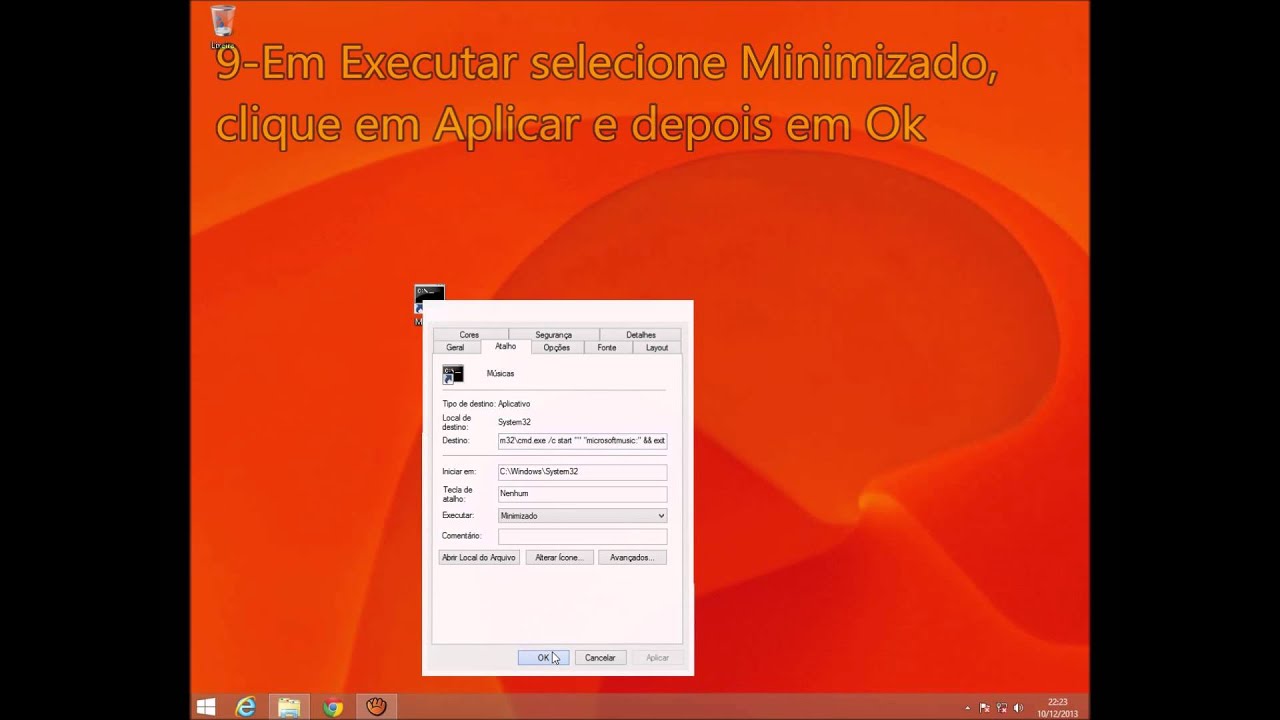Click the System32 location text

[x=514, y=422]
